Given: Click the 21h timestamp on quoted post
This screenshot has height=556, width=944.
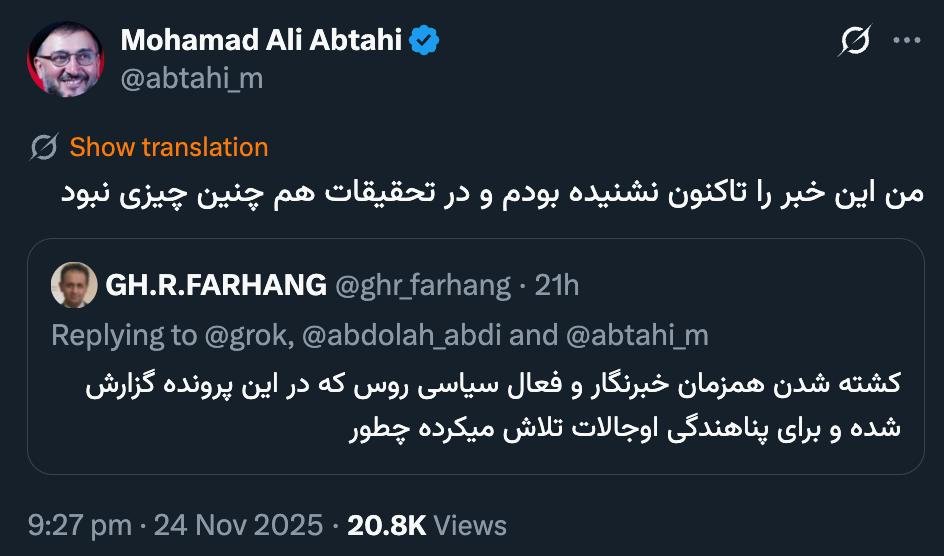Looking at the screenshot, I should pos(557,285).
